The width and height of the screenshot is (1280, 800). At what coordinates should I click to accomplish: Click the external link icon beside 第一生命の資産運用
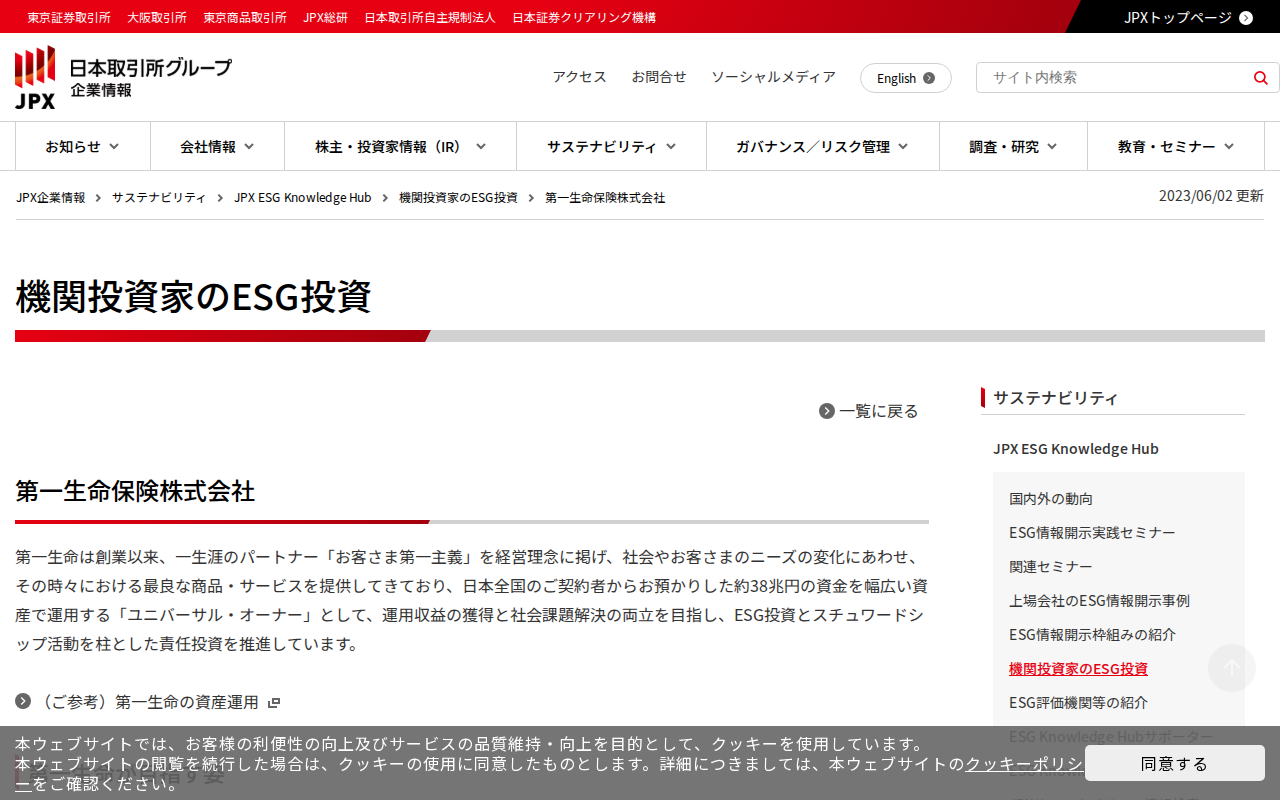pos(274,703)
